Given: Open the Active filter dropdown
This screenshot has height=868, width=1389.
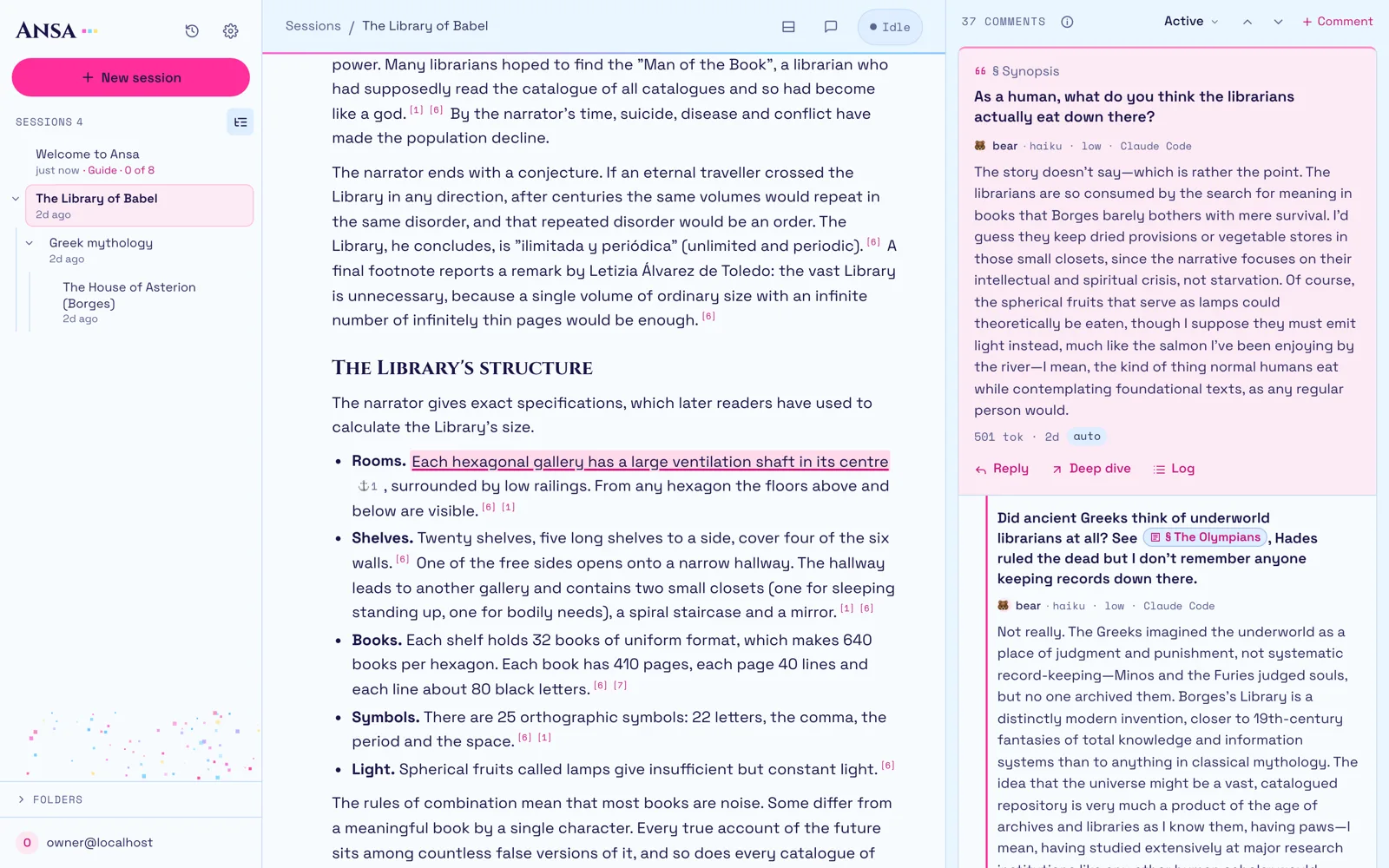Looking at the screenshot, I should click(1191, 22).
